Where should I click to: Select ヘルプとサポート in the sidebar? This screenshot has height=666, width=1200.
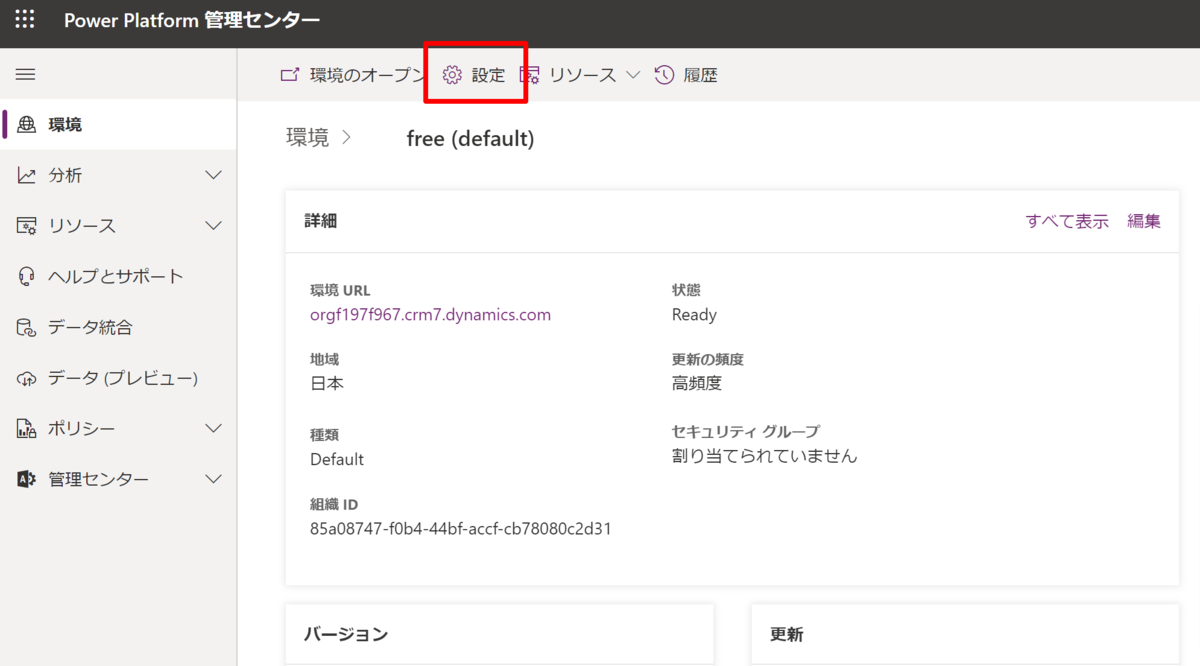pos(118,276)
